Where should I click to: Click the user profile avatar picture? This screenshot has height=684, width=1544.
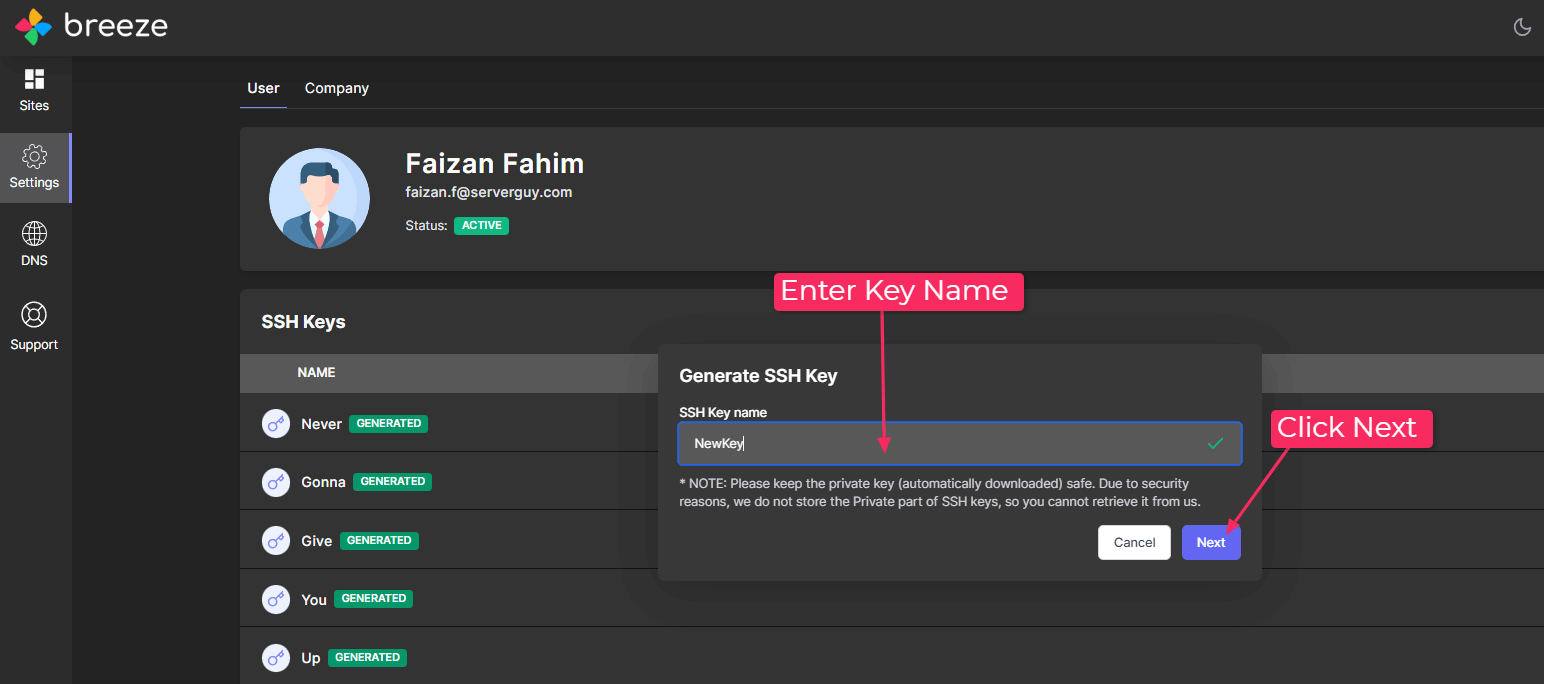tap(319, 198)
